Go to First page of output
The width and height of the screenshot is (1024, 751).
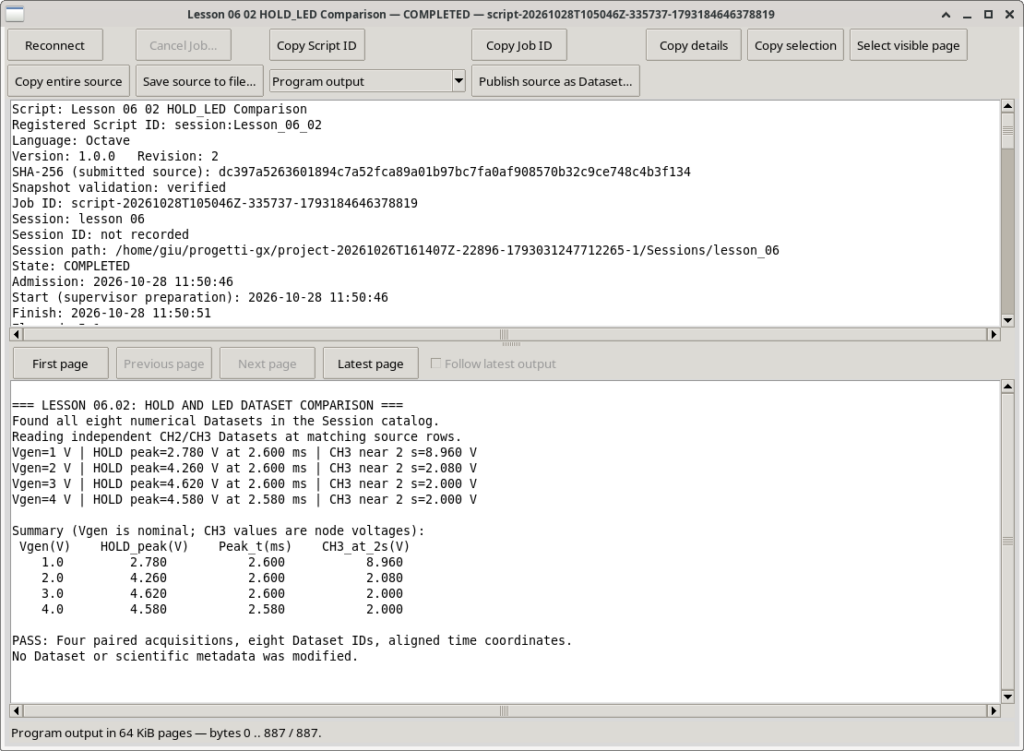pyautogui.click(x=60, y=364)
